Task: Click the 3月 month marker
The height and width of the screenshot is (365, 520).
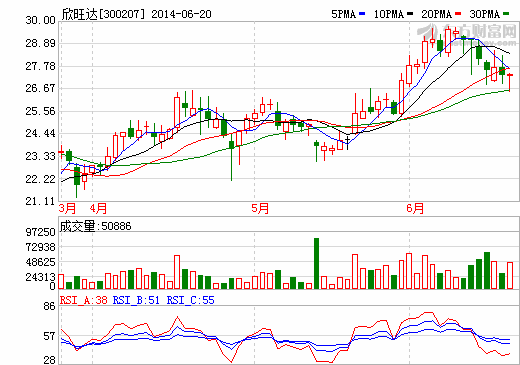Action: tap(67, 209)
